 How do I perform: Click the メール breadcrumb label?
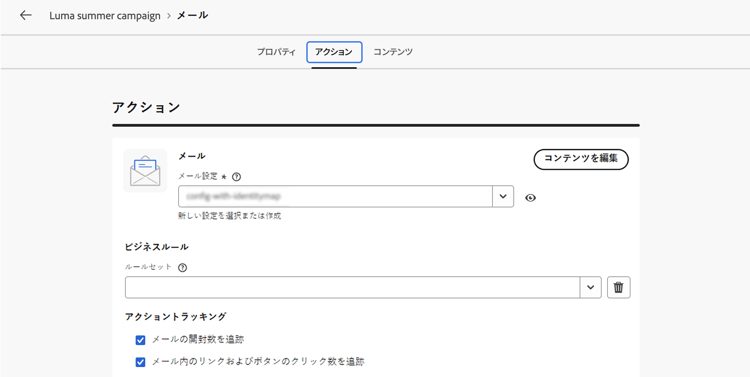click(x=192, y=15)
